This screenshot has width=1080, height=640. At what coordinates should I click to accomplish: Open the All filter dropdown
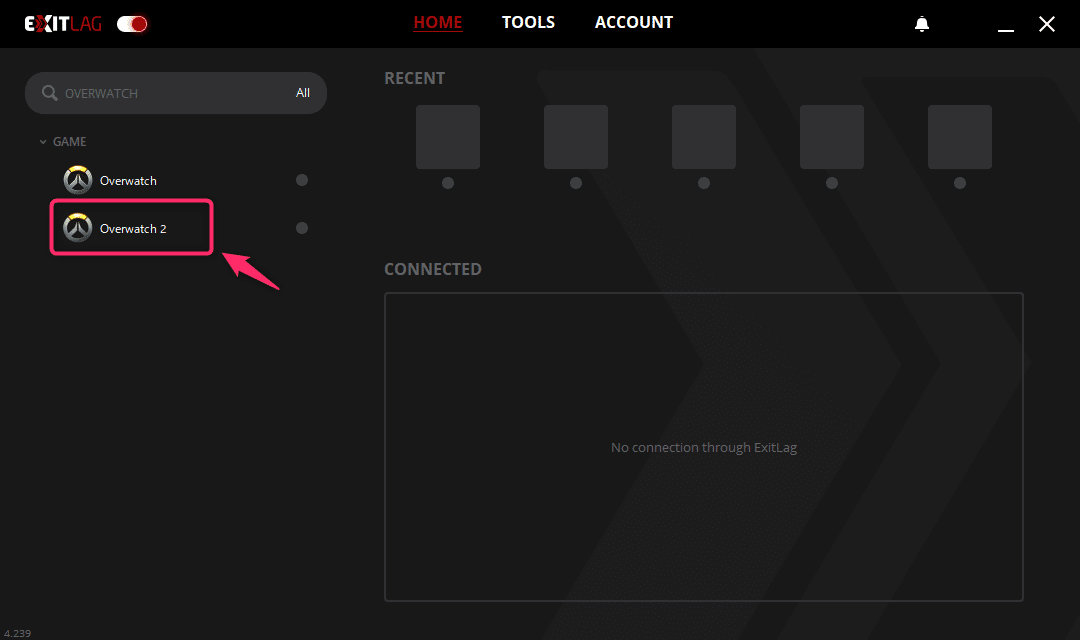pos(303,93)
